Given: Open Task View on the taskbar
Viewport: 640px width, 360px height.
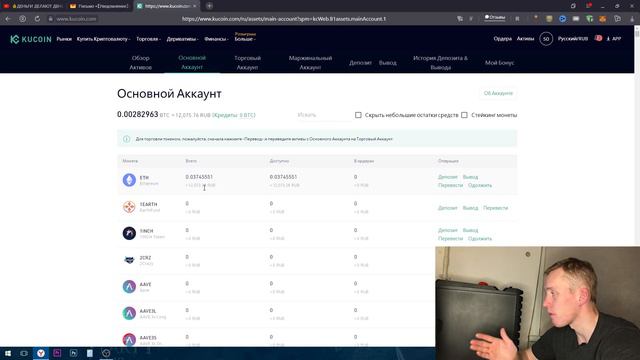Looking at the screenshot, I should 24,353.
